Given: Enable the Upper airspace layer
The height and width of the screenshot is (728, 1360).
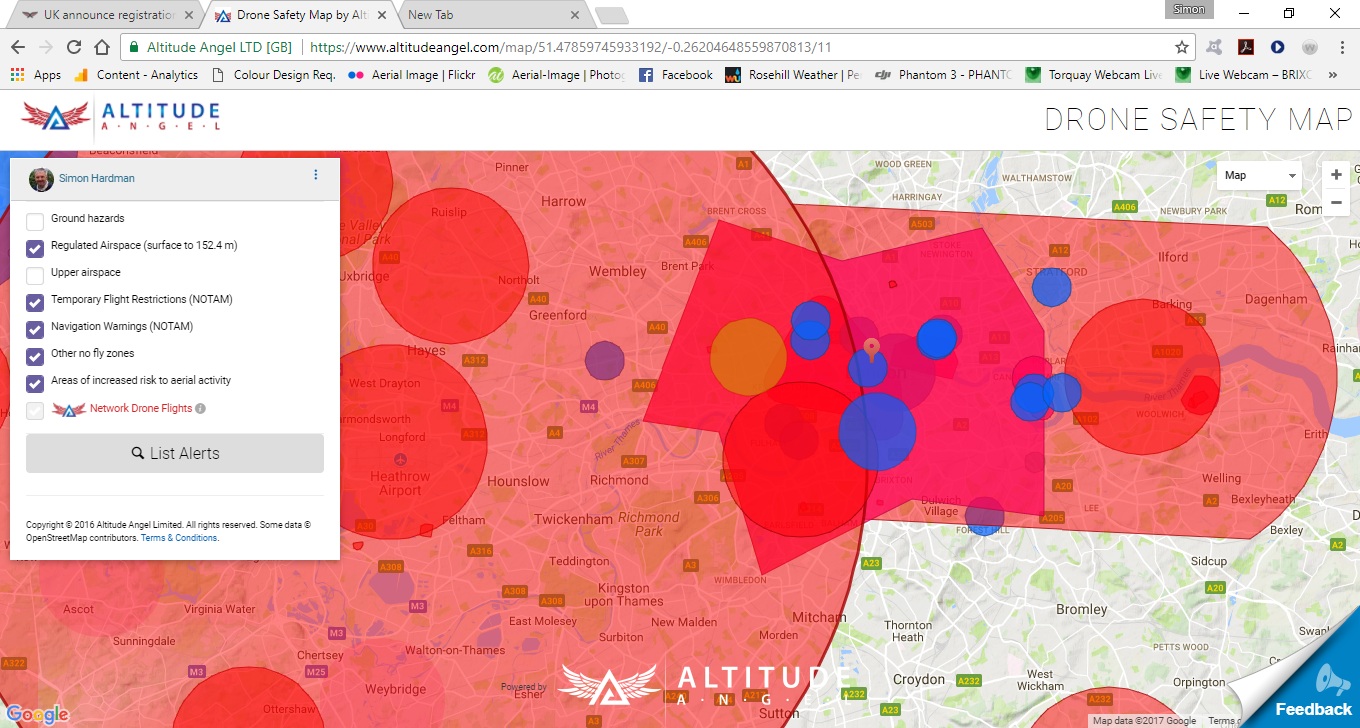Looking at the screenshot, I should tap(35, 275).
